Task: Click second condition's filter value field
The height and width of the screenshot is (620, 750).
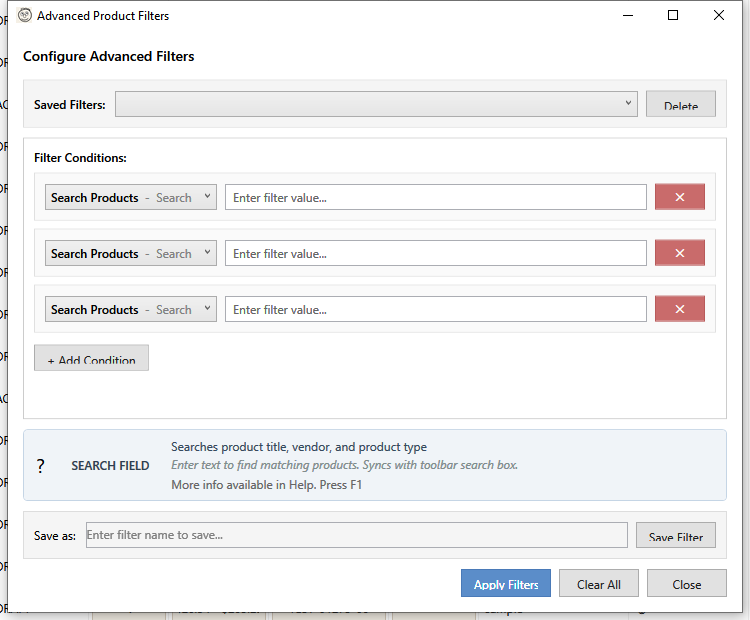Action: [436, 253]
